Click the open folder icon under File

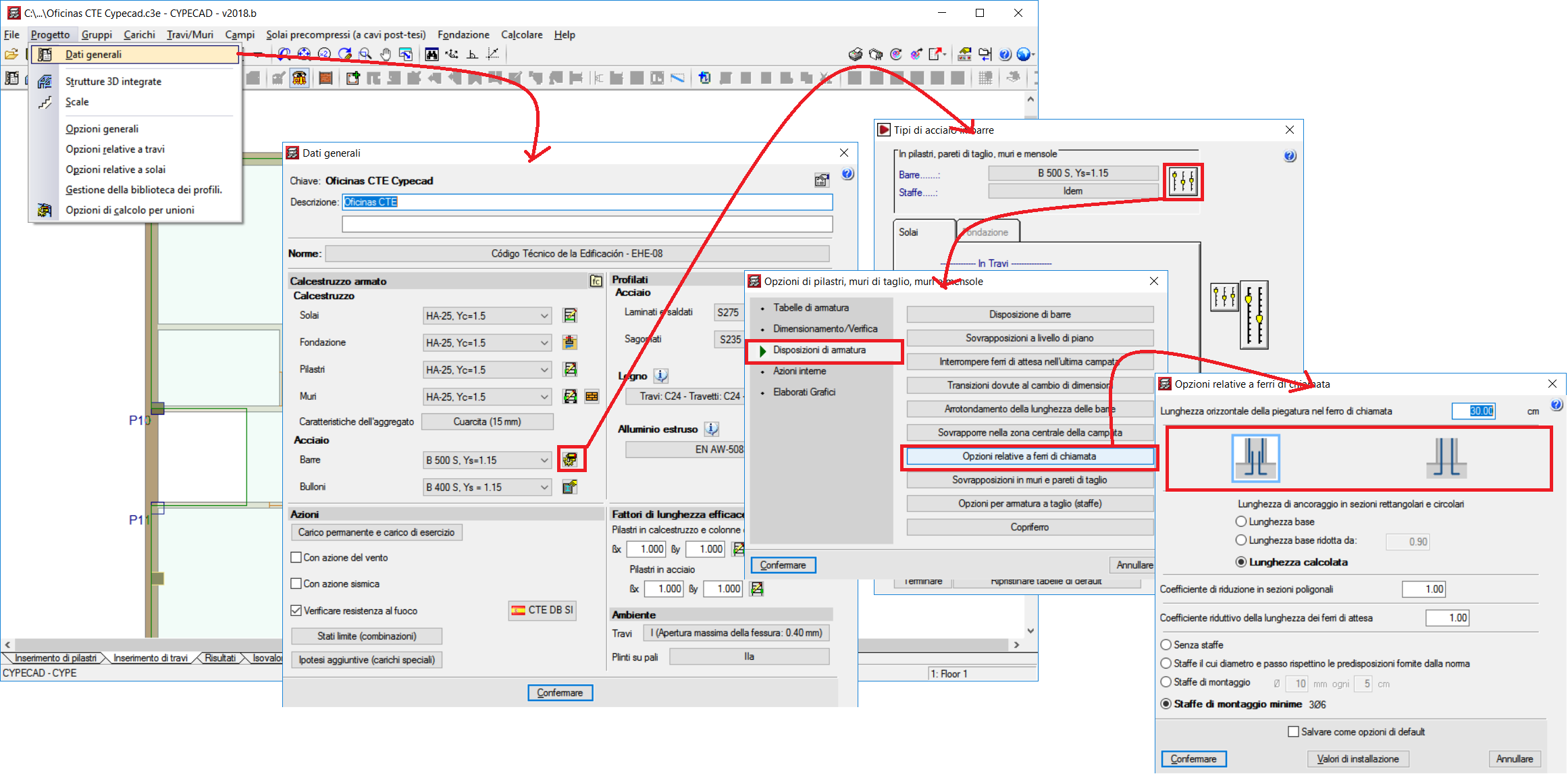[x=11, y=54]
